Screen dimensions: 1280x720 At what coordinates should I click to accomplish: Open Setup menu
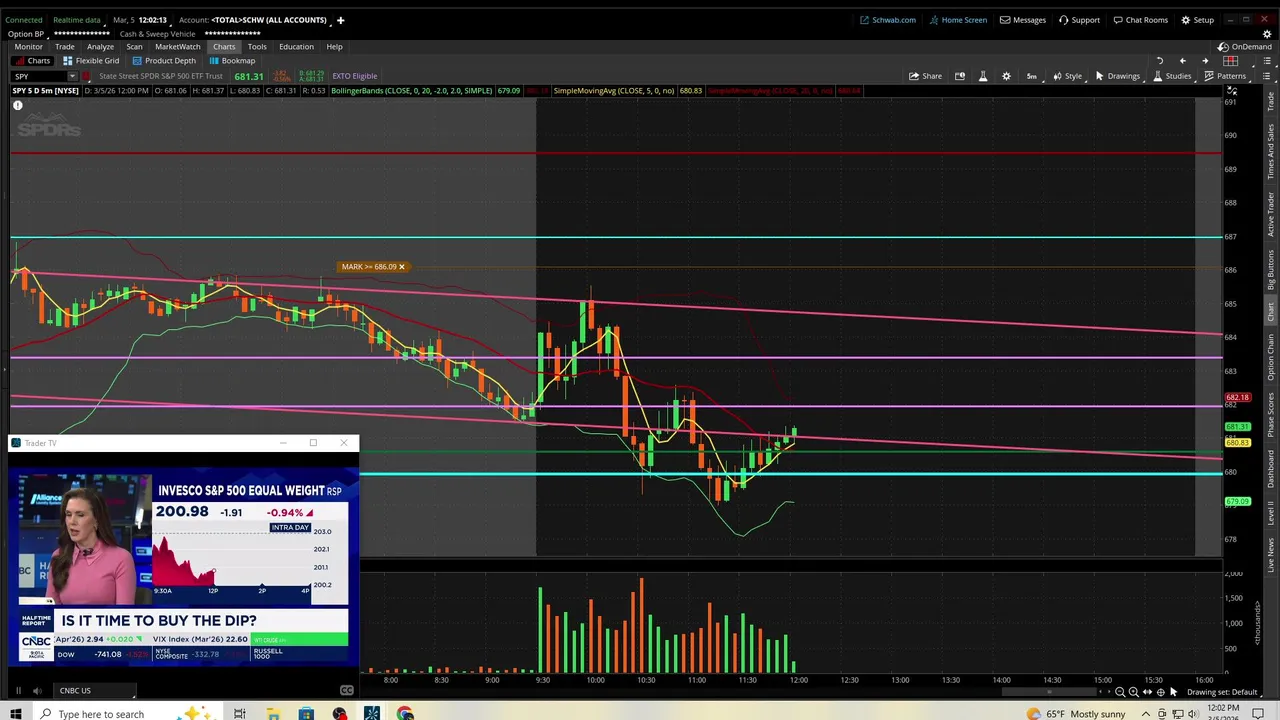pos(1197,20)
